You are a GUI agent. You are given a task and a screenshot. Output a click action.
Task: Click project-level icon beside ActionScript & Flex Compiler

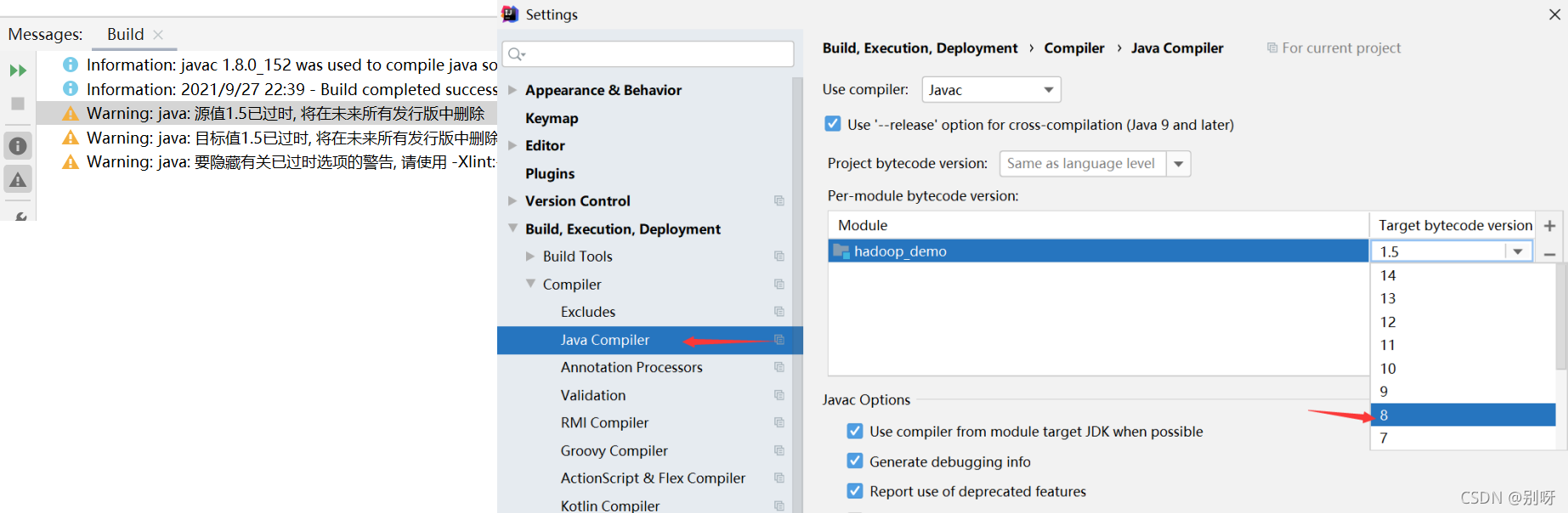click(x=779, y=478)
